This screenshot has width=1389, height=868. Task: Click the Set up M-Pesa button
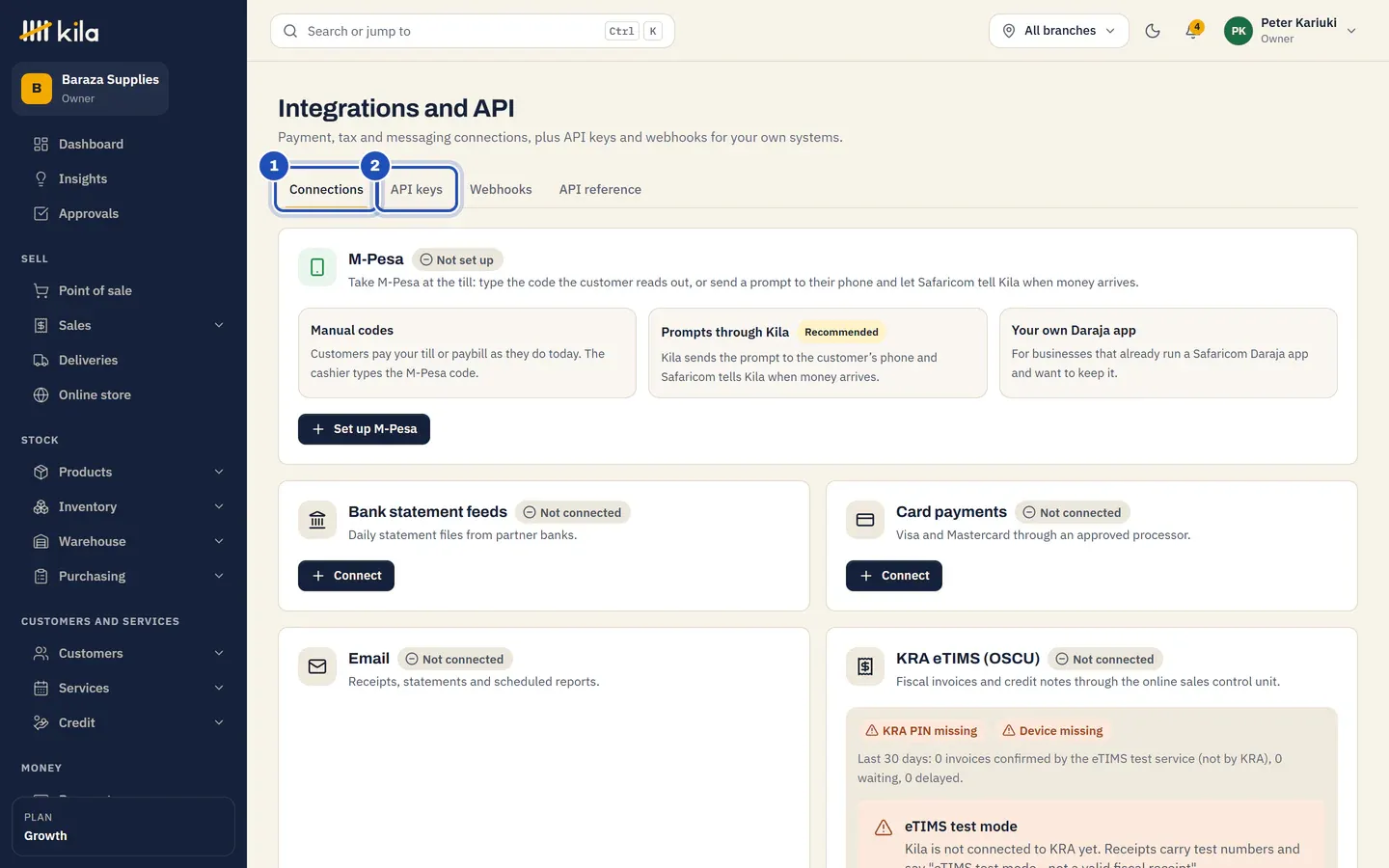pos(364,429)
